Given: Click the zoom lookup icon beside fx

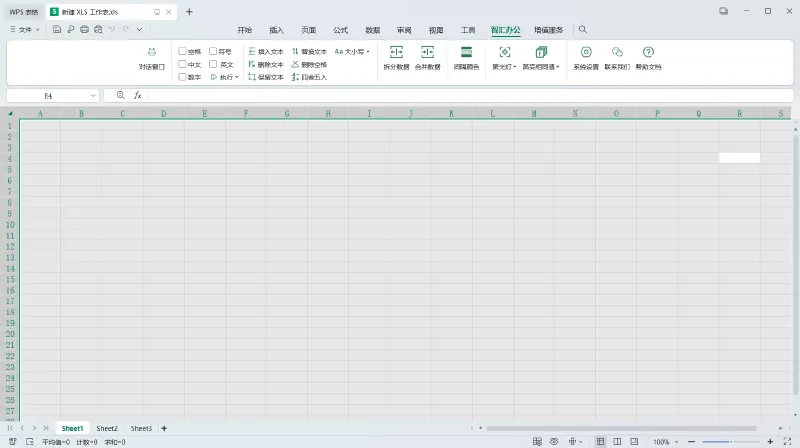Looking at the screenshot, I should (120, 95).
